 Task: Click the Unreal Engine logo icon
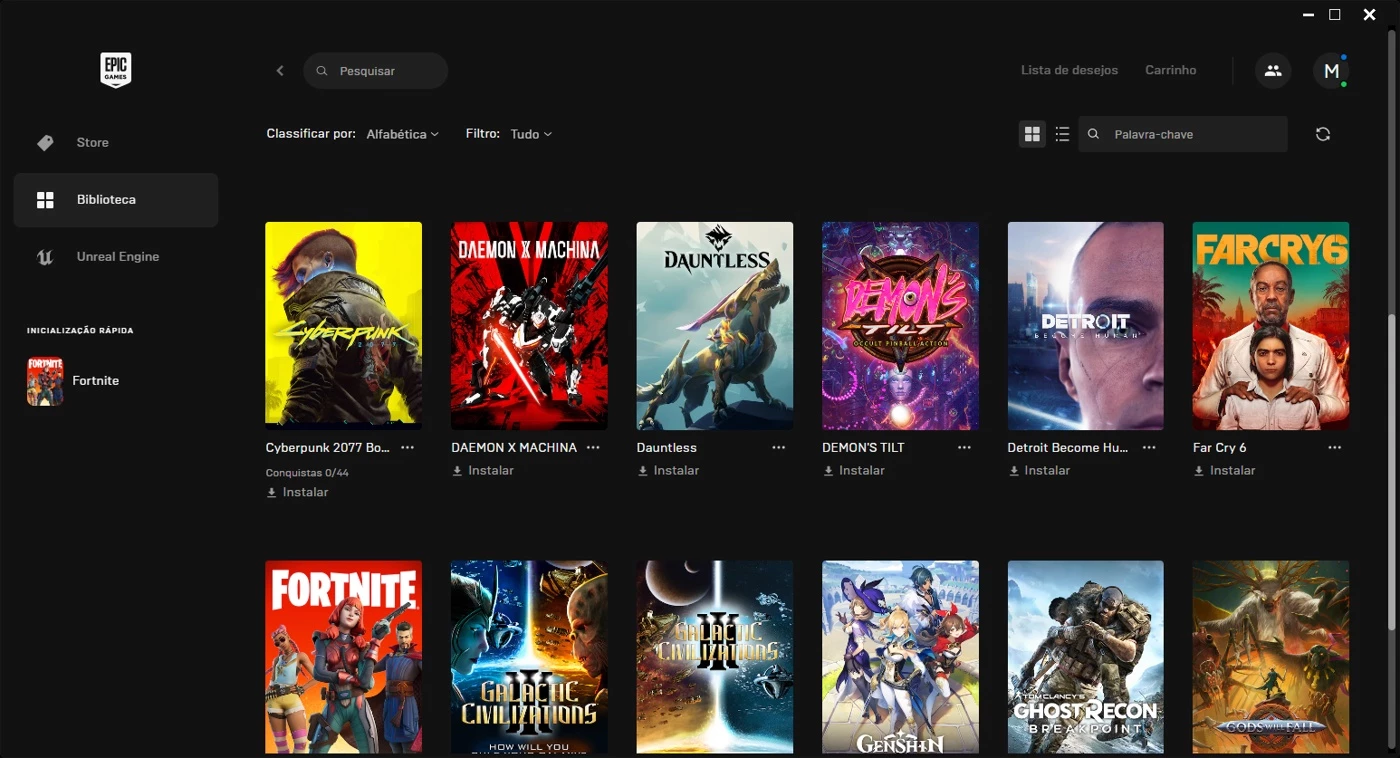point(45,257)
